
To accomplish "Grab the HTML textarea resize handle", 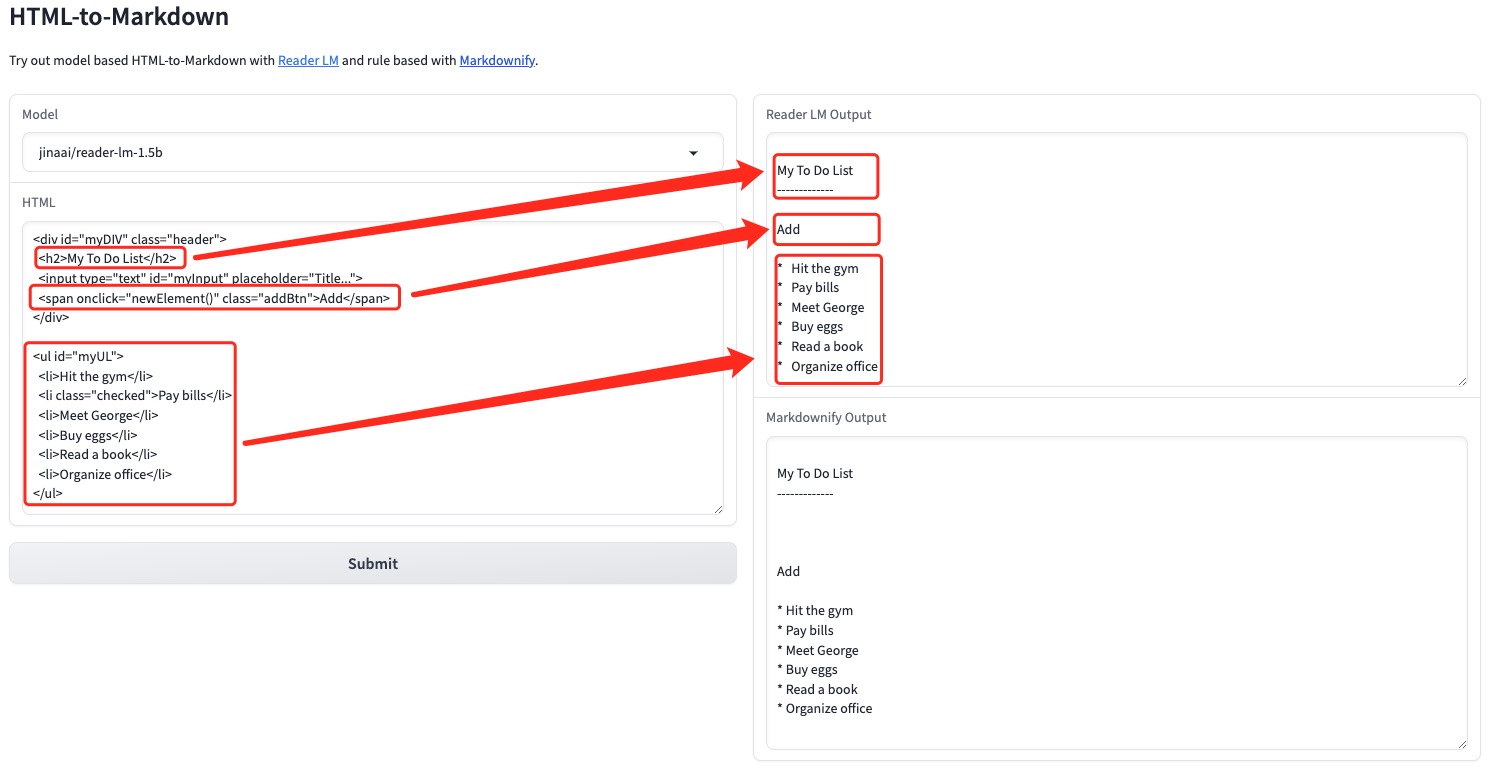I will 716,508.
